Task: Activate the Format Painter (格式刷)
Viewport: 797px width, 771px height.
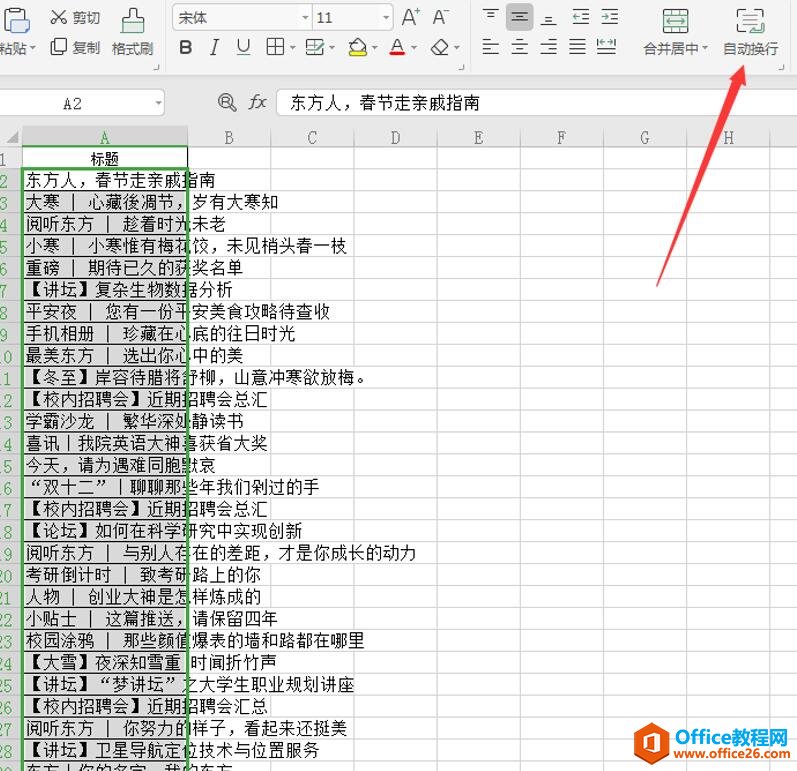Action: tap(133, 32)
